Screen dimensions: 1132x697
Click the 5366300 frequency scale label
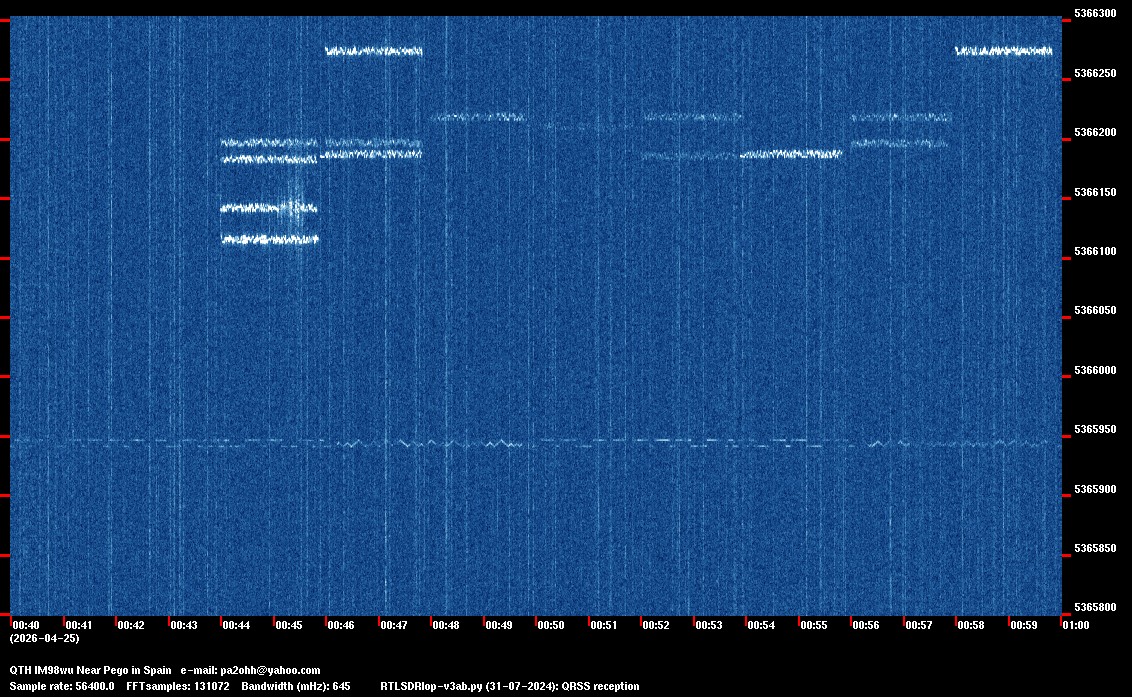[x=1095, y=14]
